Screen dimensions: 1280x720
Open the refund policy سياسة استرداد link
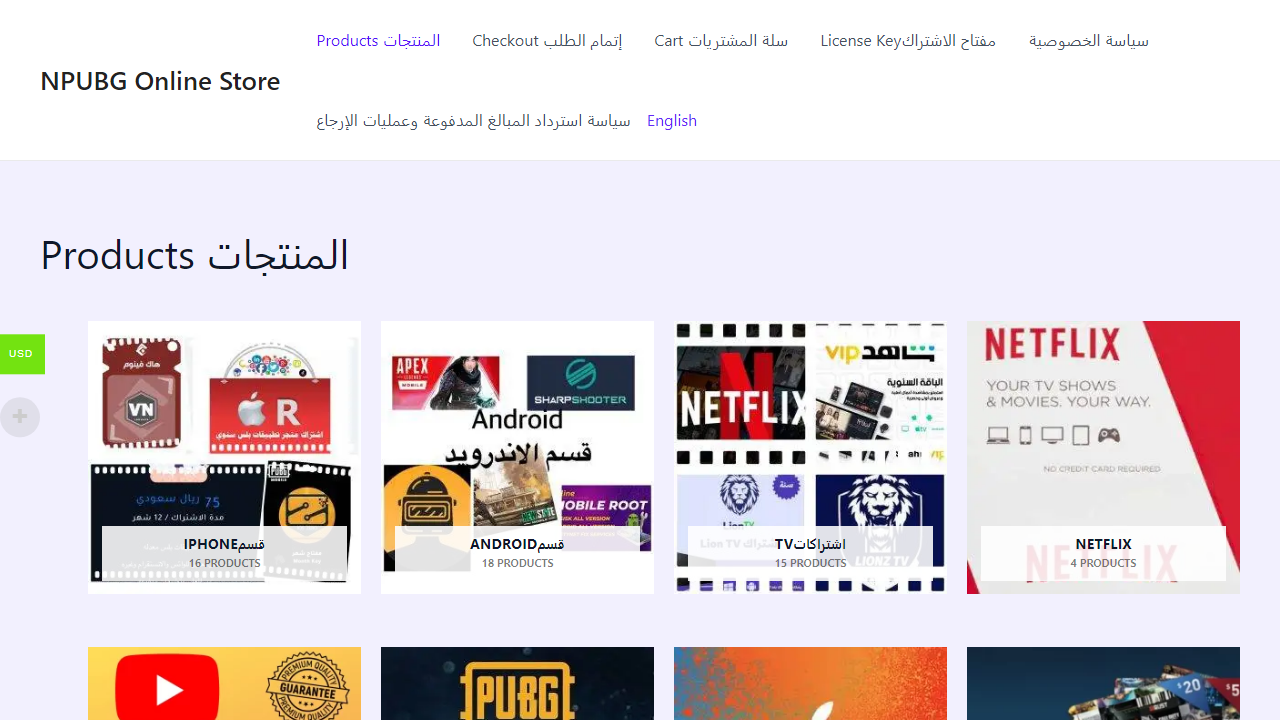(x=473, y=121)
